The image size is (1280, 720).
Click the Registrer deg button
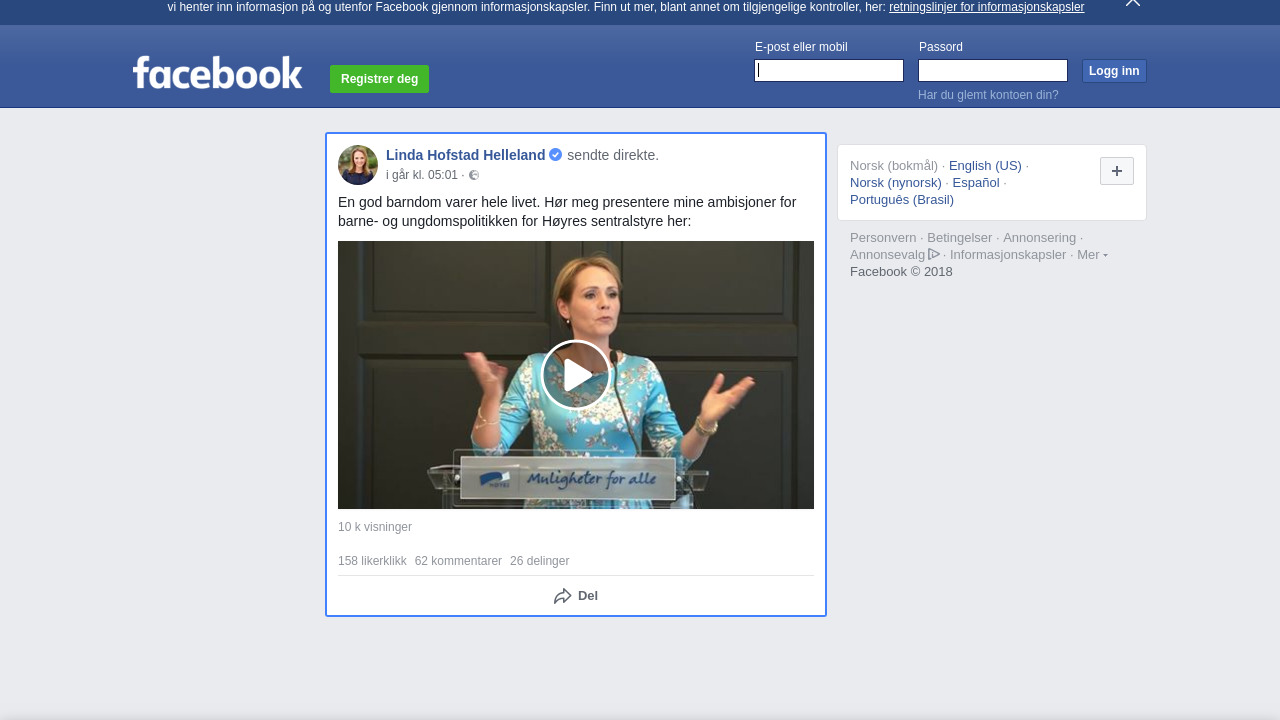tap(379, 79)
